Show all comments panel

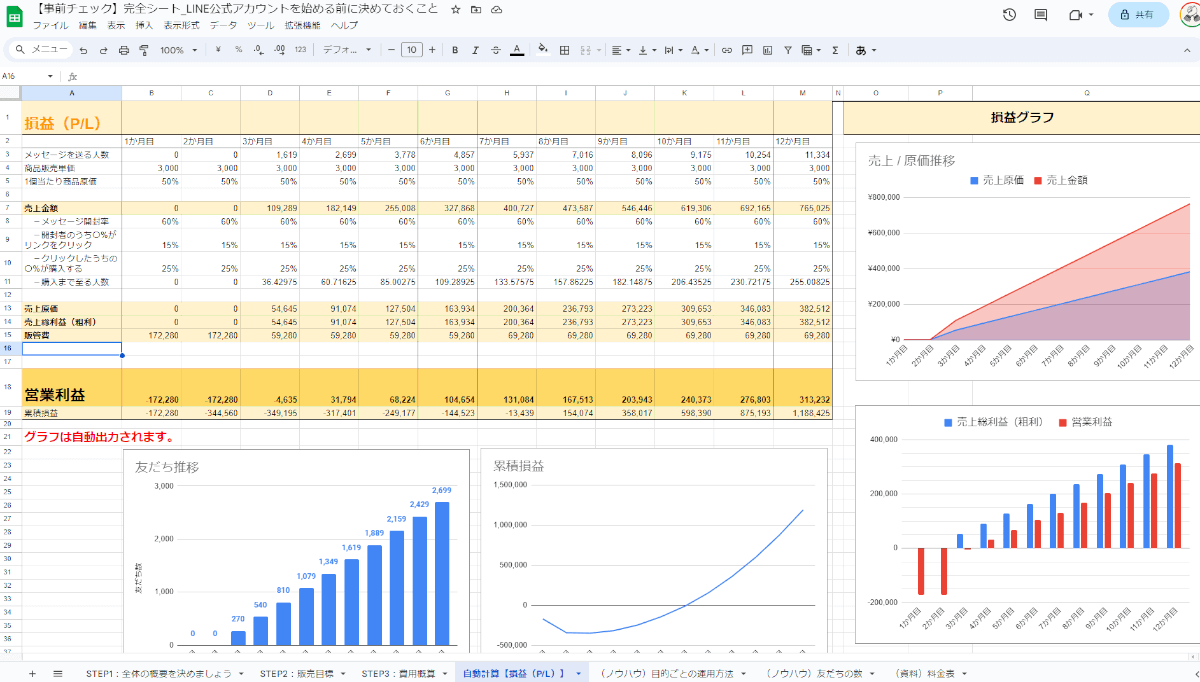coord(1041,15)
